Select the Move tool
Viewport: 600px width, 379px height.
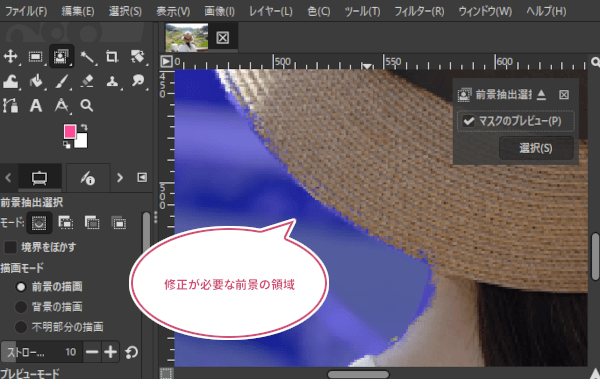point(10,57)
